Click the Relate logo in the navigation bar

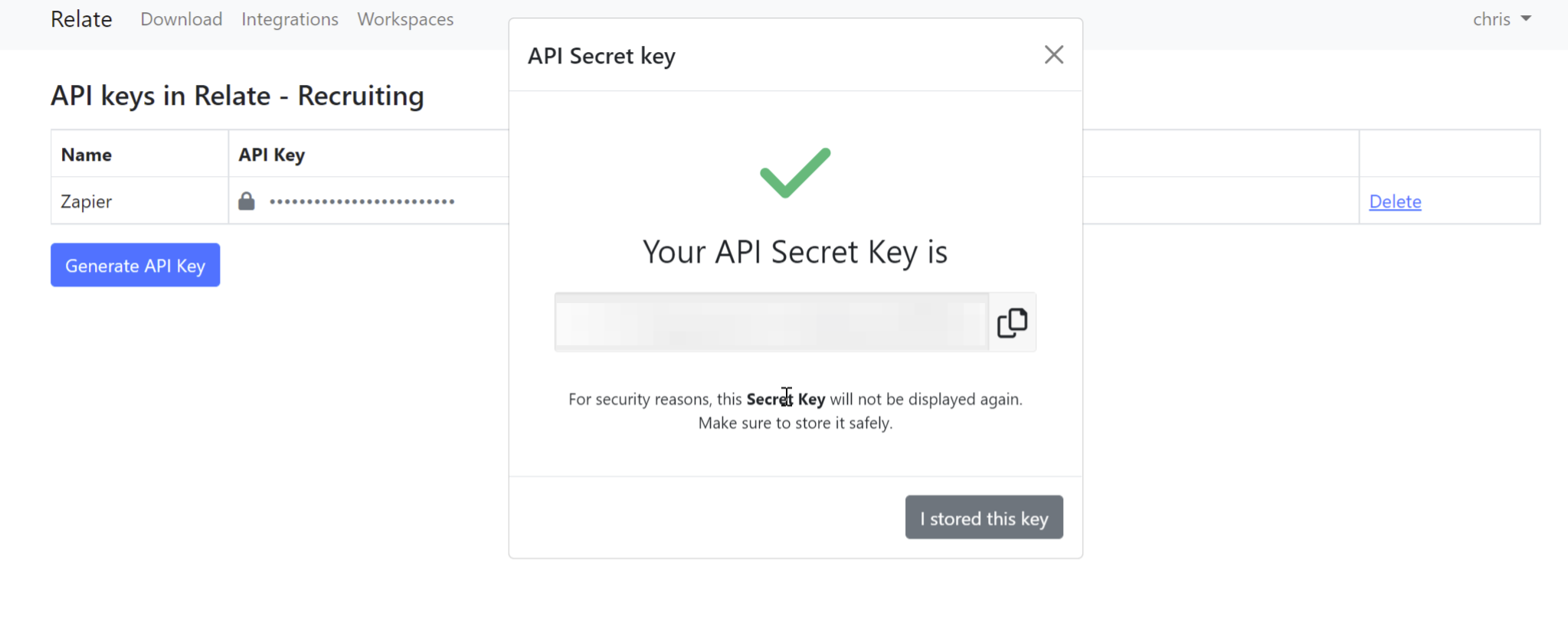80,19
